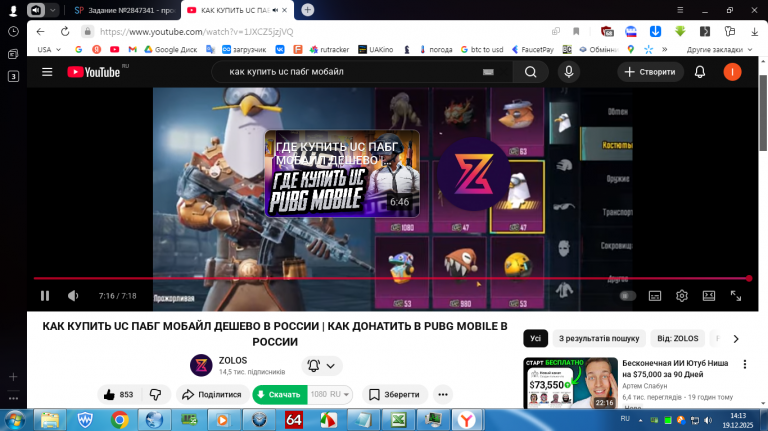Expand the 1080 quality dropdown
The width and height of the screenshot is (768, 431).
point(330,395)
